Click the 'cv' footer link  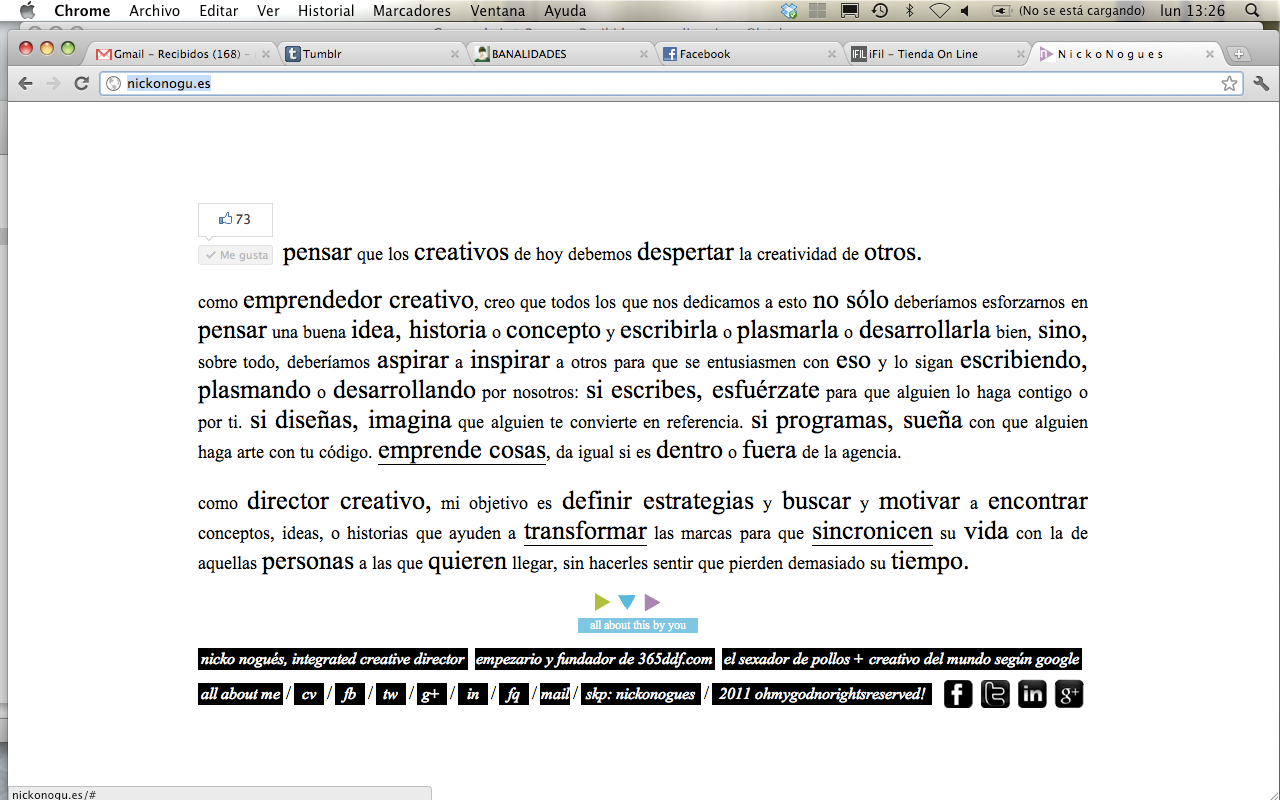pyautogui.click(x=309, y=694)
